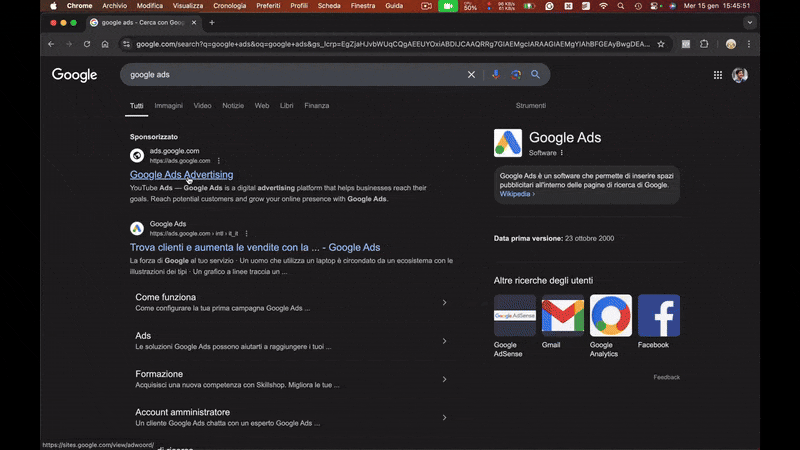
Task: Open macOS Spotlight search icon
Action: click(x=620, y=6)
